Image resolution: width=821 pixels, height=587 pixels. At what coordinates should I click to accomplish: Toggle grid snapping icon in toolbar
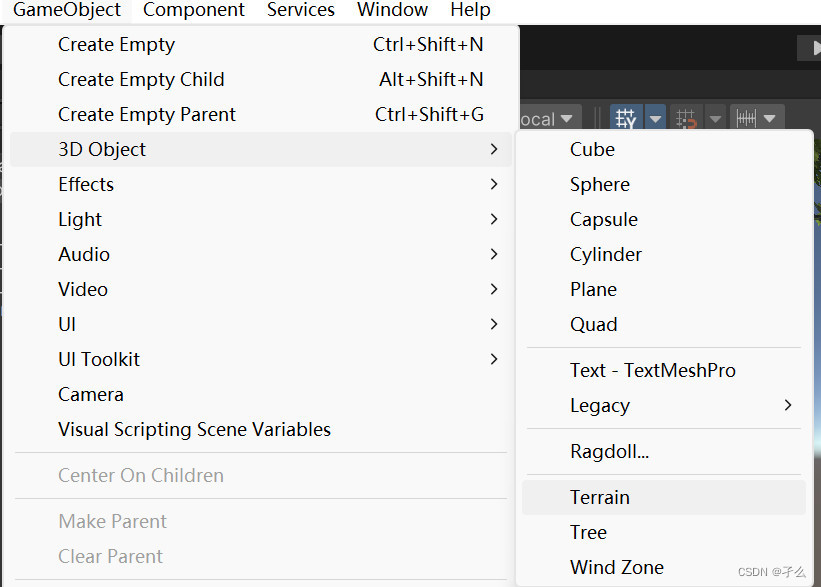(x=626, y=119)
